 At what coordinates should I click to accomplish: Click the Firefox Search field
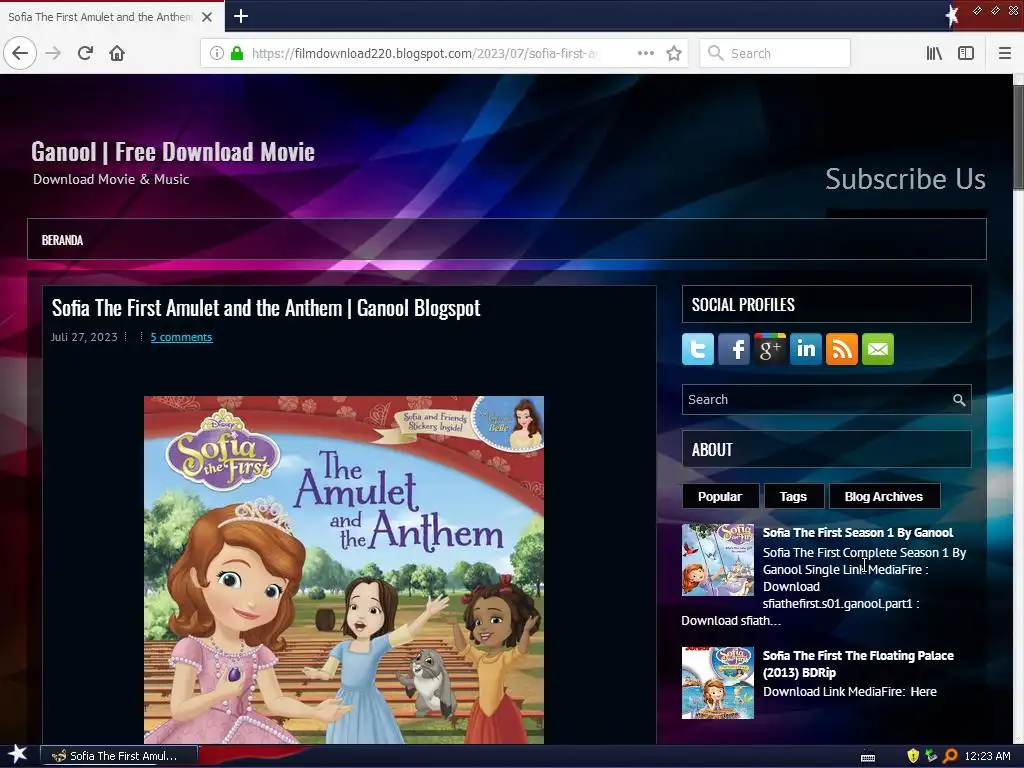click(x=775, y=53)
